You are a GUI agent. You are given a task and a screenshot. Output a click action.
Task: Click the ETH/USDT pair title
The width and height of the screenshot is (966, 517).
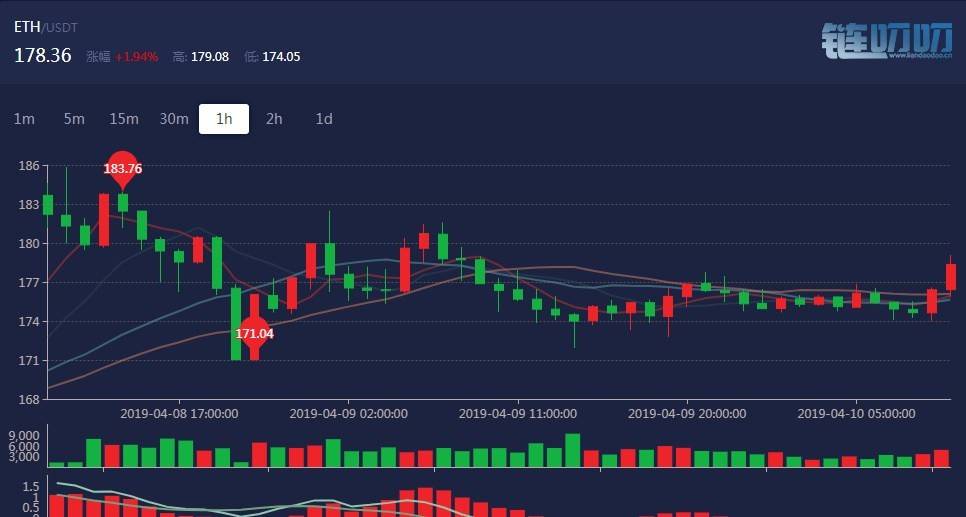click(x=46, y=27)
